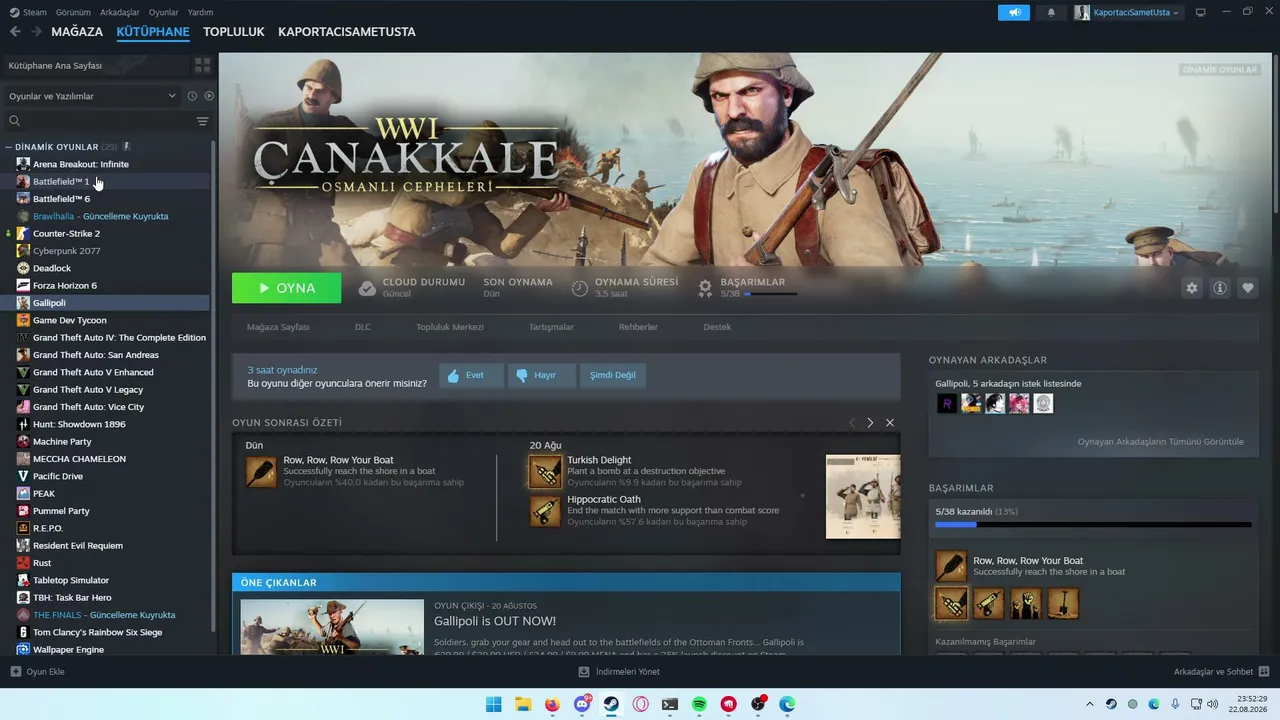This screenshot has height=720, width=1280.
Task: Open the Row, Row, Row Your Boat achievement icon in summary
Action: (261, 472)
